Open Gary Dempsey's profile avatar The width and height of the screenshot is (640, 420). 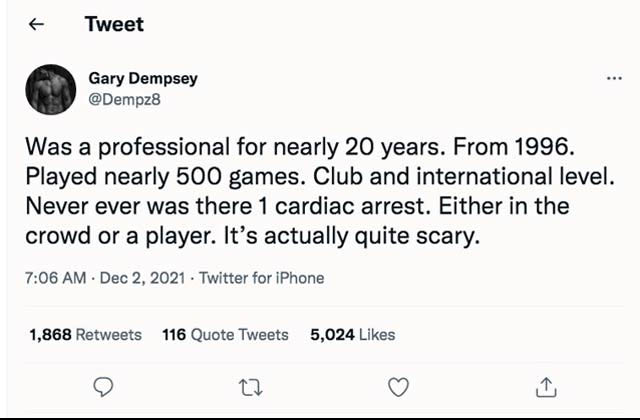click(50, 90)
